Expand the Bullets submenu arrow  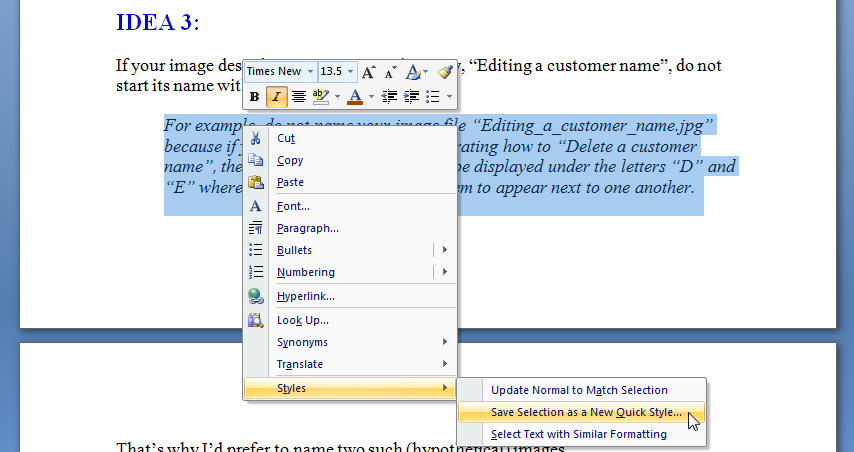click(445, 250)
